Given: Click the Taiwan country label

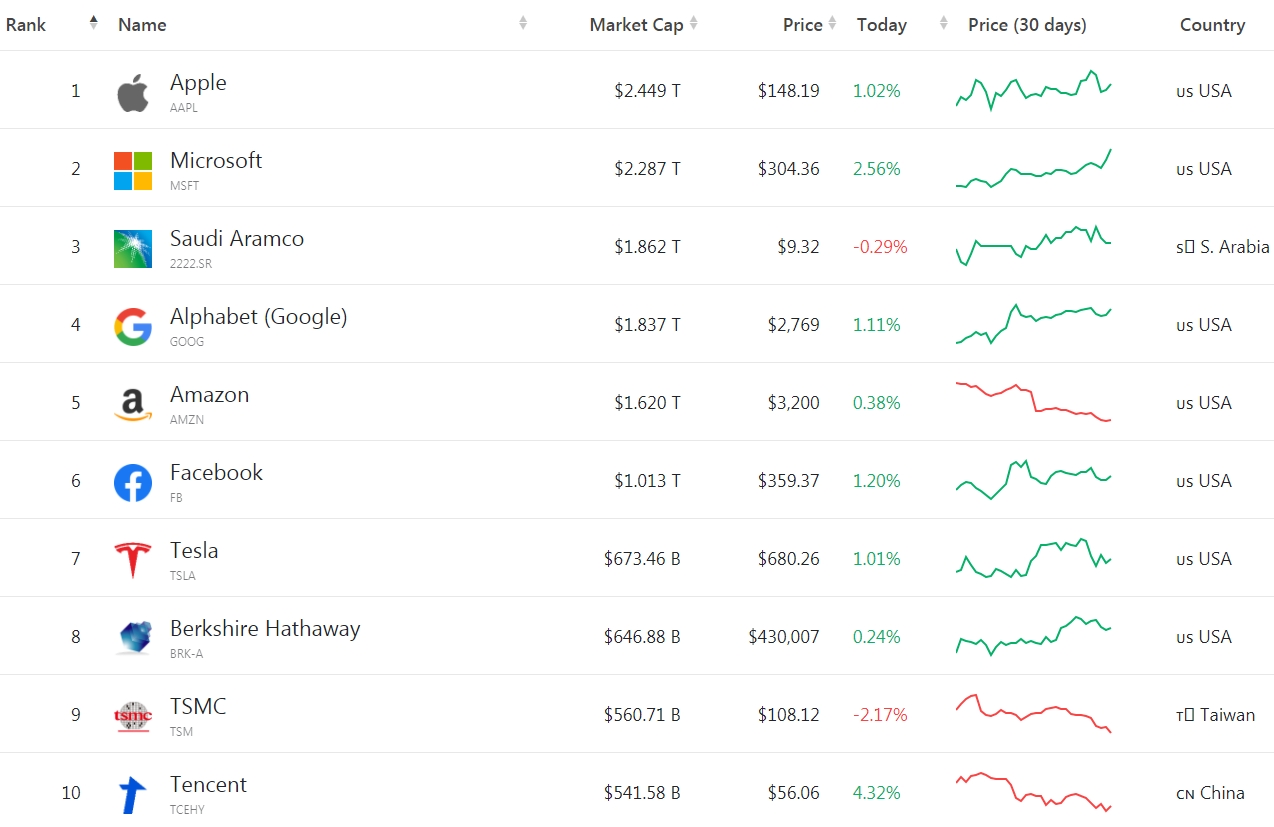Looking at the screenshot, I should pyautogui.click(x=1216, y=715).
